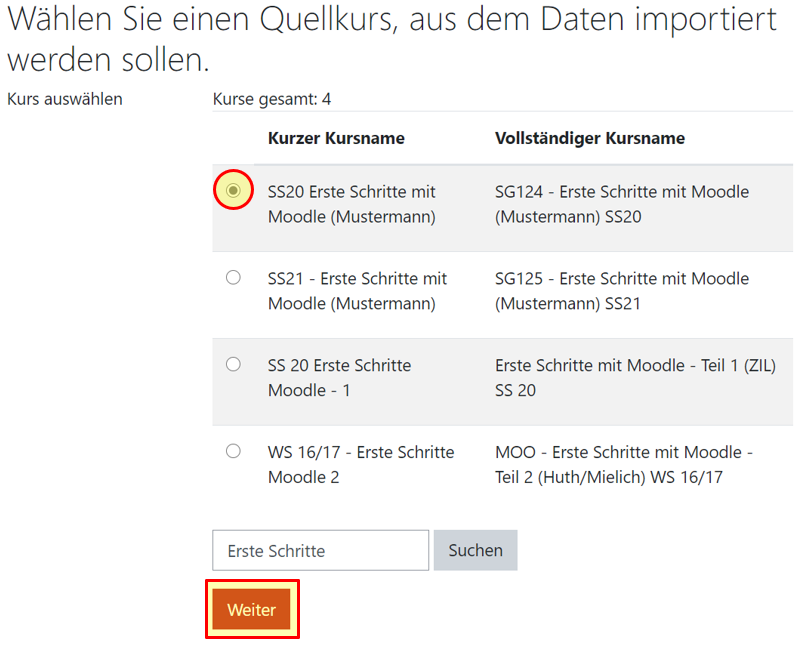Click full name Erste Schritte mit Moodle - Teil 1 (ZIL)
The width and height of the screenshot is (801, 659).
[x=635, y=378]
